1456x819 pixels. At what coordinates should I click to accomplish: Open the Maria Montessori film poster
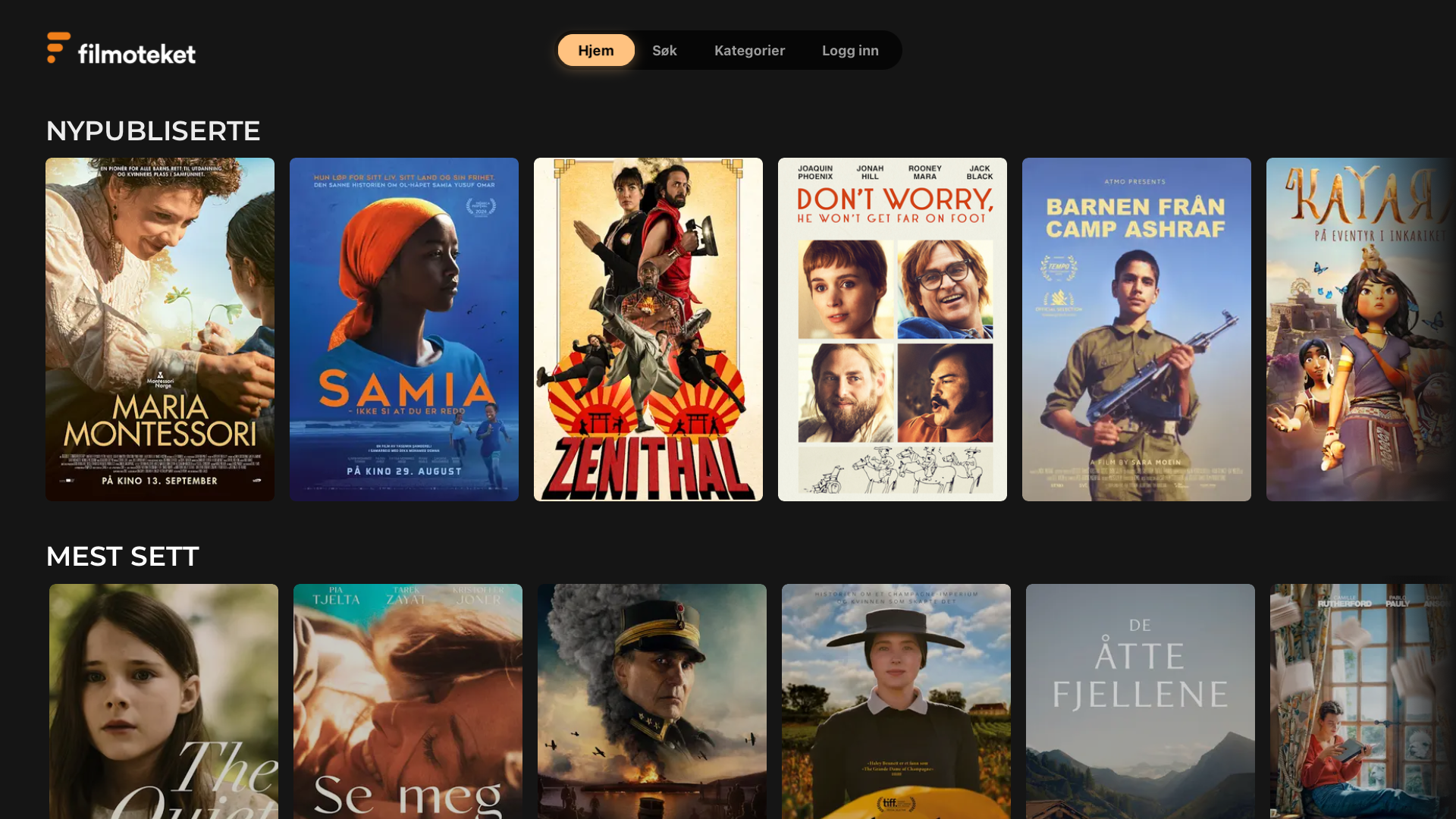click(160, 329)
